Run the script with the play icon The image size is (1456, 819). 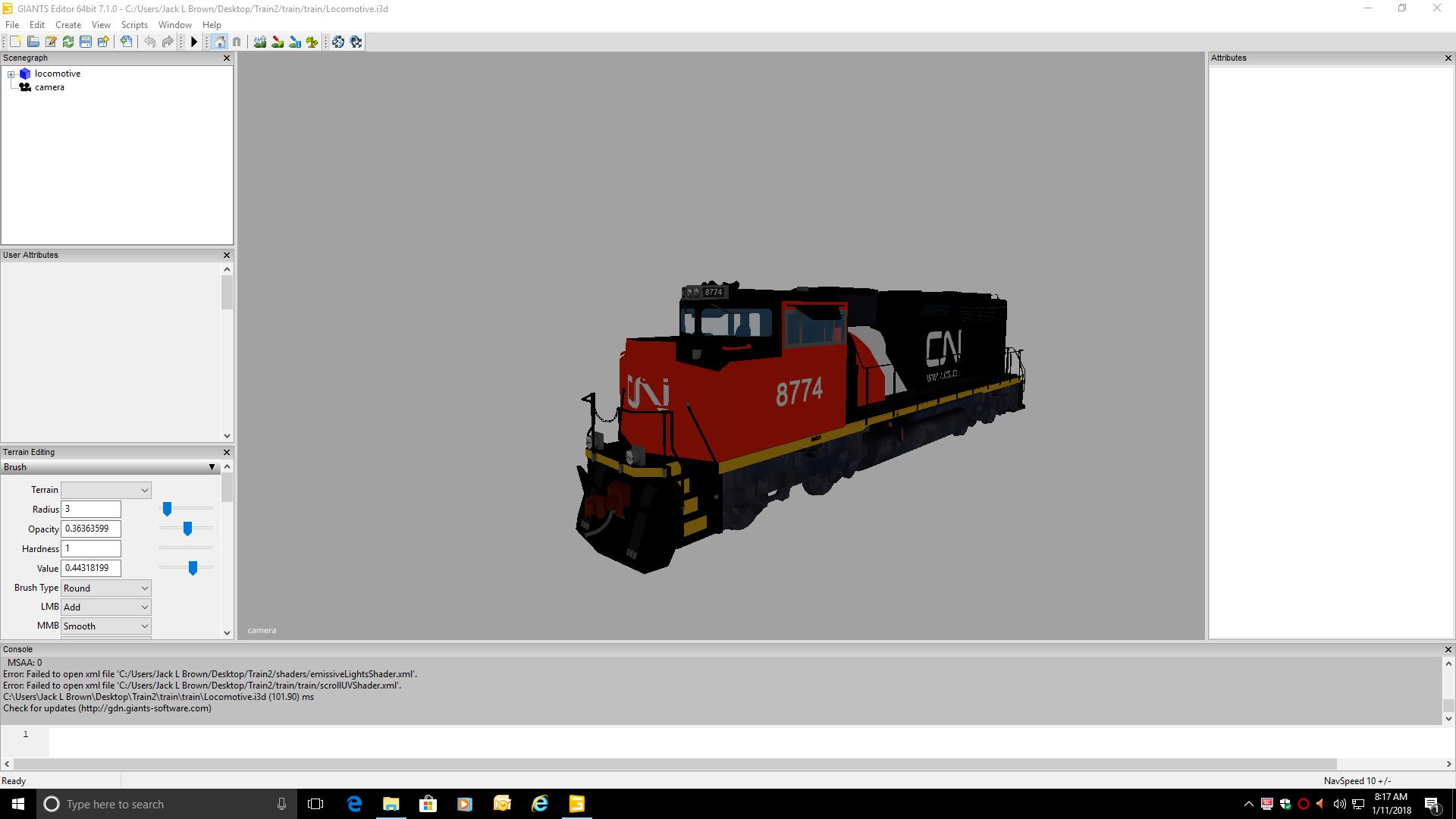(x=194, y=42)
